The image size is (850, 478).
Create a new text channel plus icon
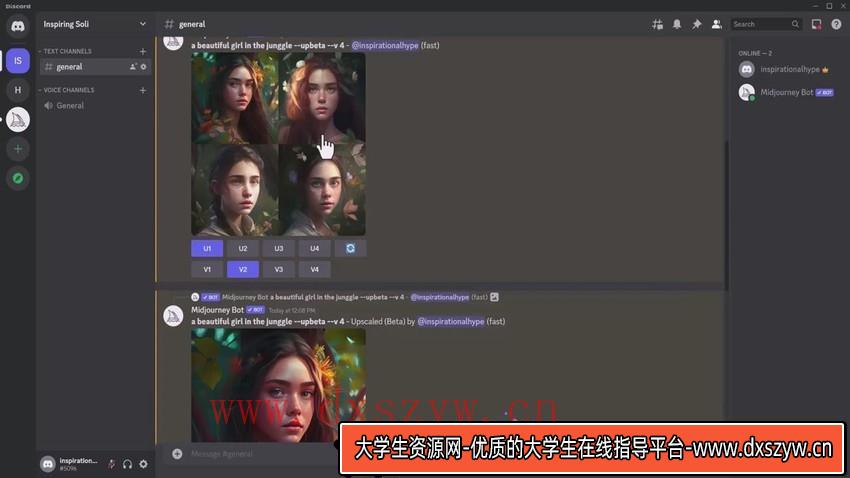tap(143, 51)
